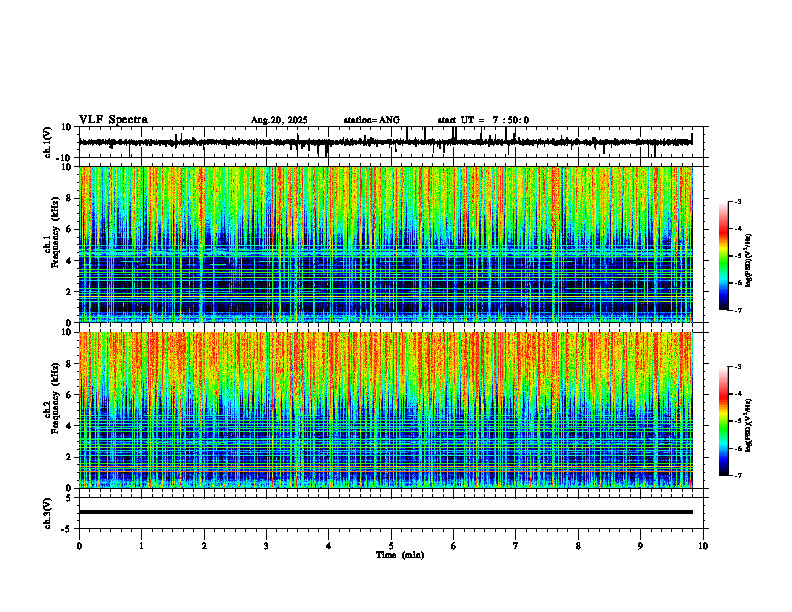Select the start UT 7:50:0 header text
The height and width of the screenshot is (612, 792).
[x=483, y=120]
